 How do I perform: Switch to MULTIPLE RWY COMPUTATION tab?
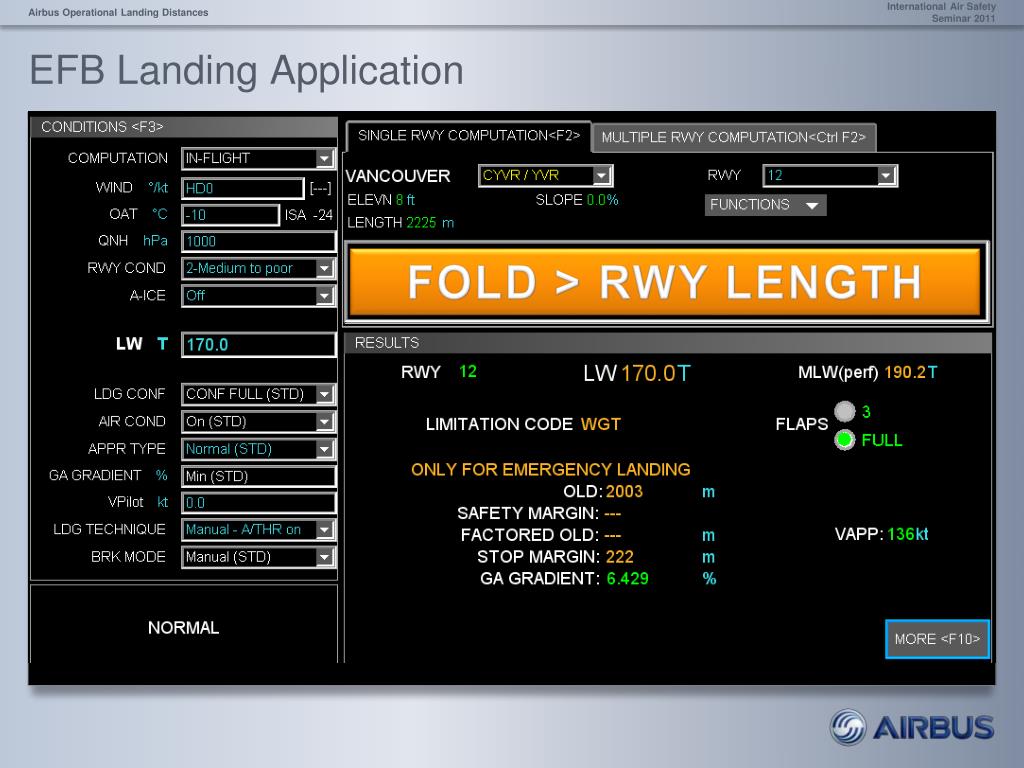[733, 137]
